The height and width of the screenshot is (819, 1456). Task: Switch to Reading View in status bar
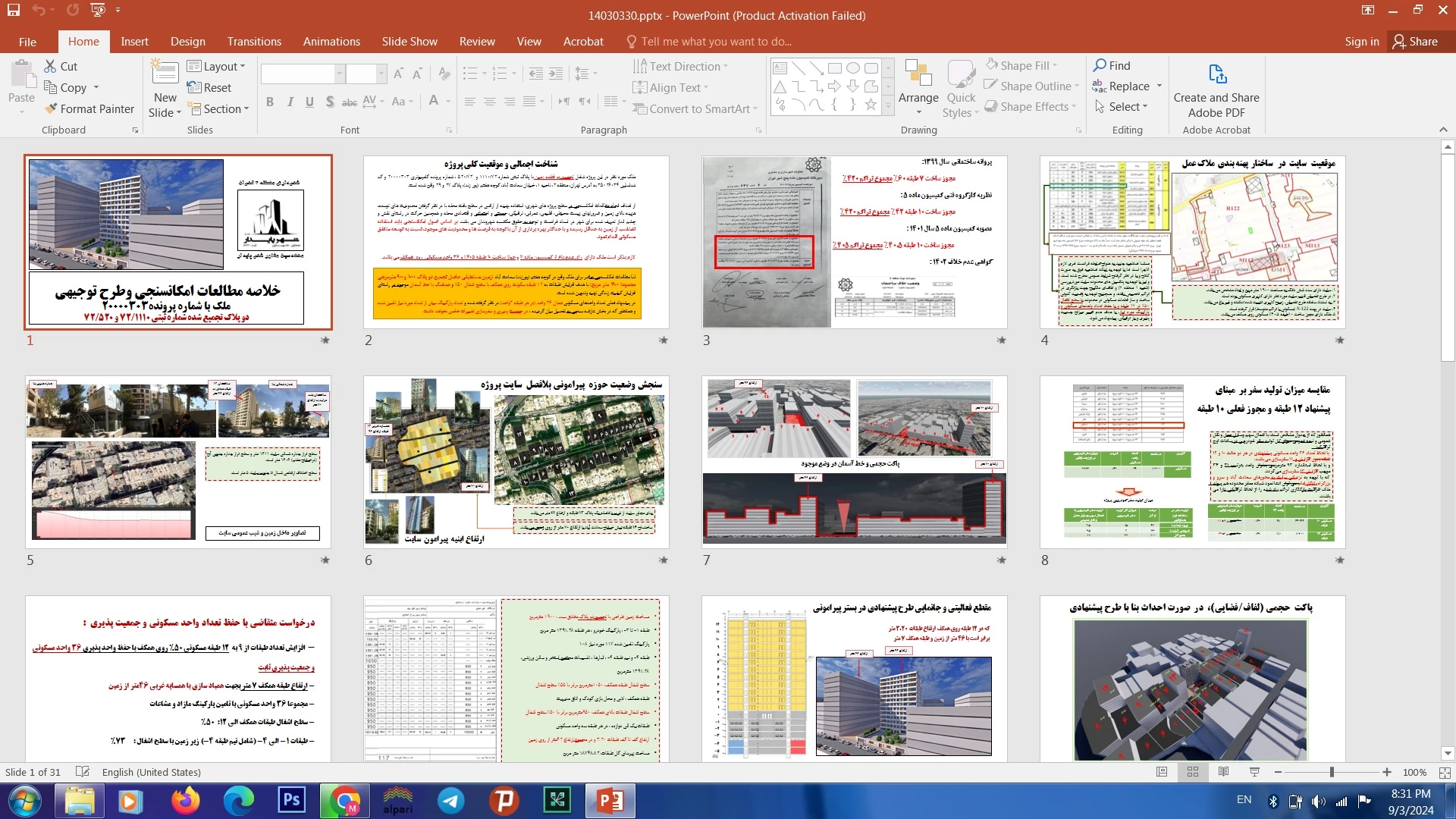coord(1223,772)
